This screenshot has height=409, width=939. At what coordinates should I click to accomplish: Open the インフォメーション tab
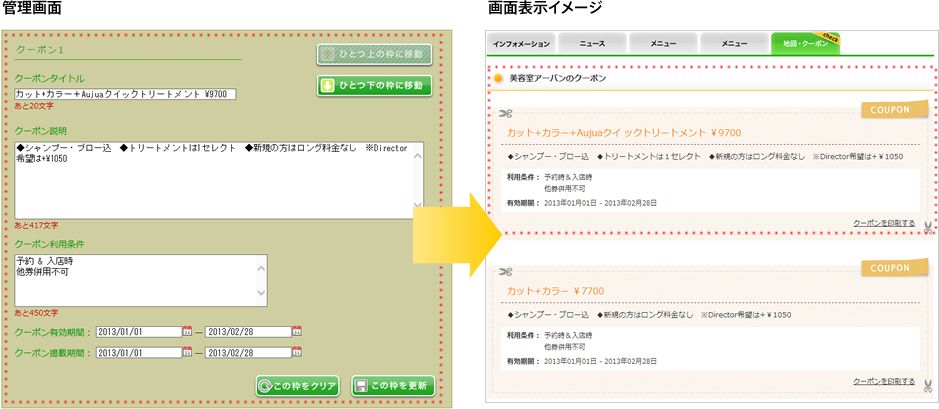click(522, 44)
